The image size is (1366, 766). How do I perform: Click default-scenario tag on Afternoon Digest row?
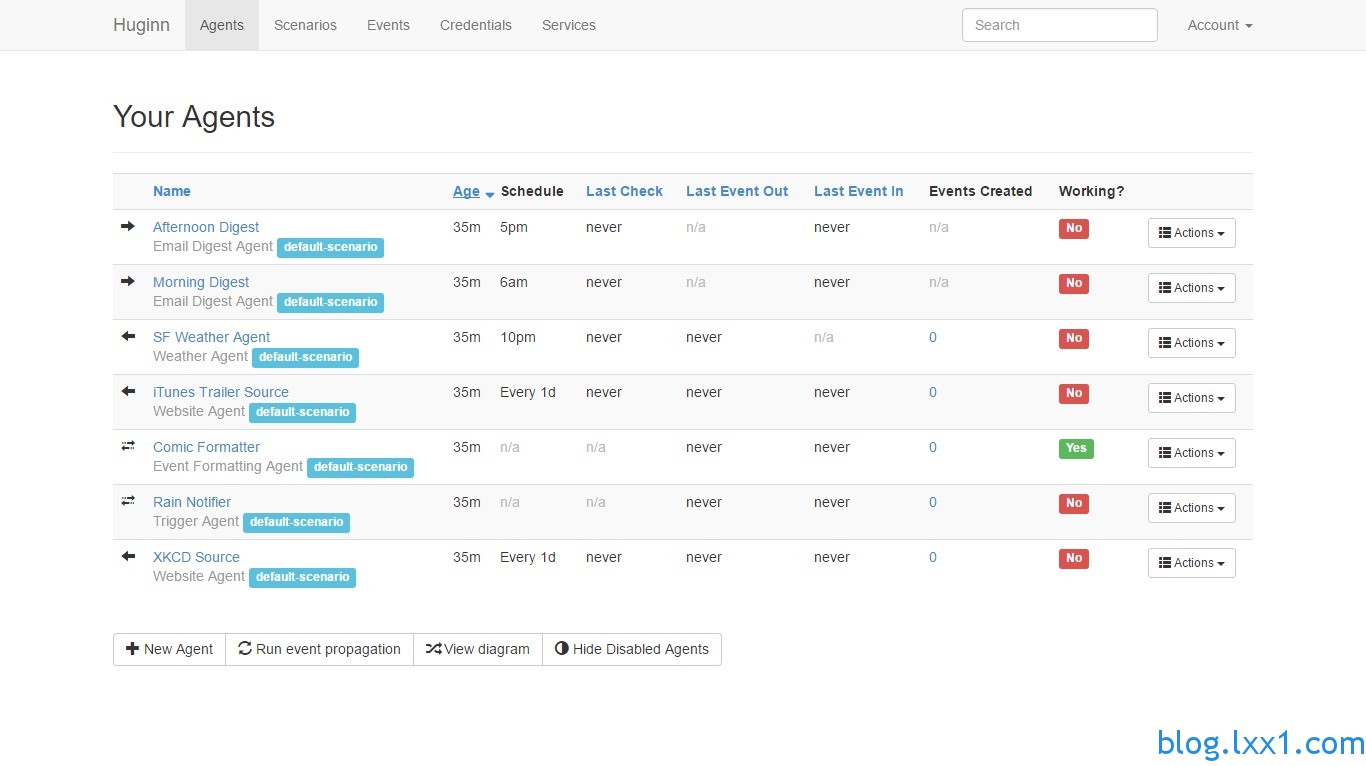[x=330, y=247]
